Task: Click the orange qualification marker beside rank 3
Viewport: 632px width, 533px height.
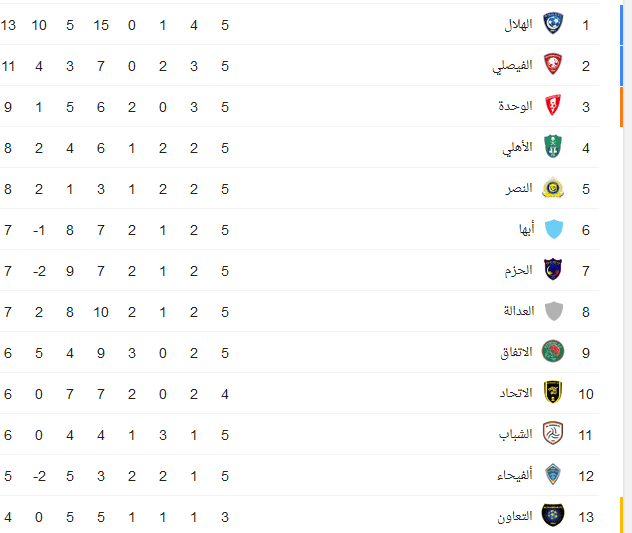Action: [621, 106]
